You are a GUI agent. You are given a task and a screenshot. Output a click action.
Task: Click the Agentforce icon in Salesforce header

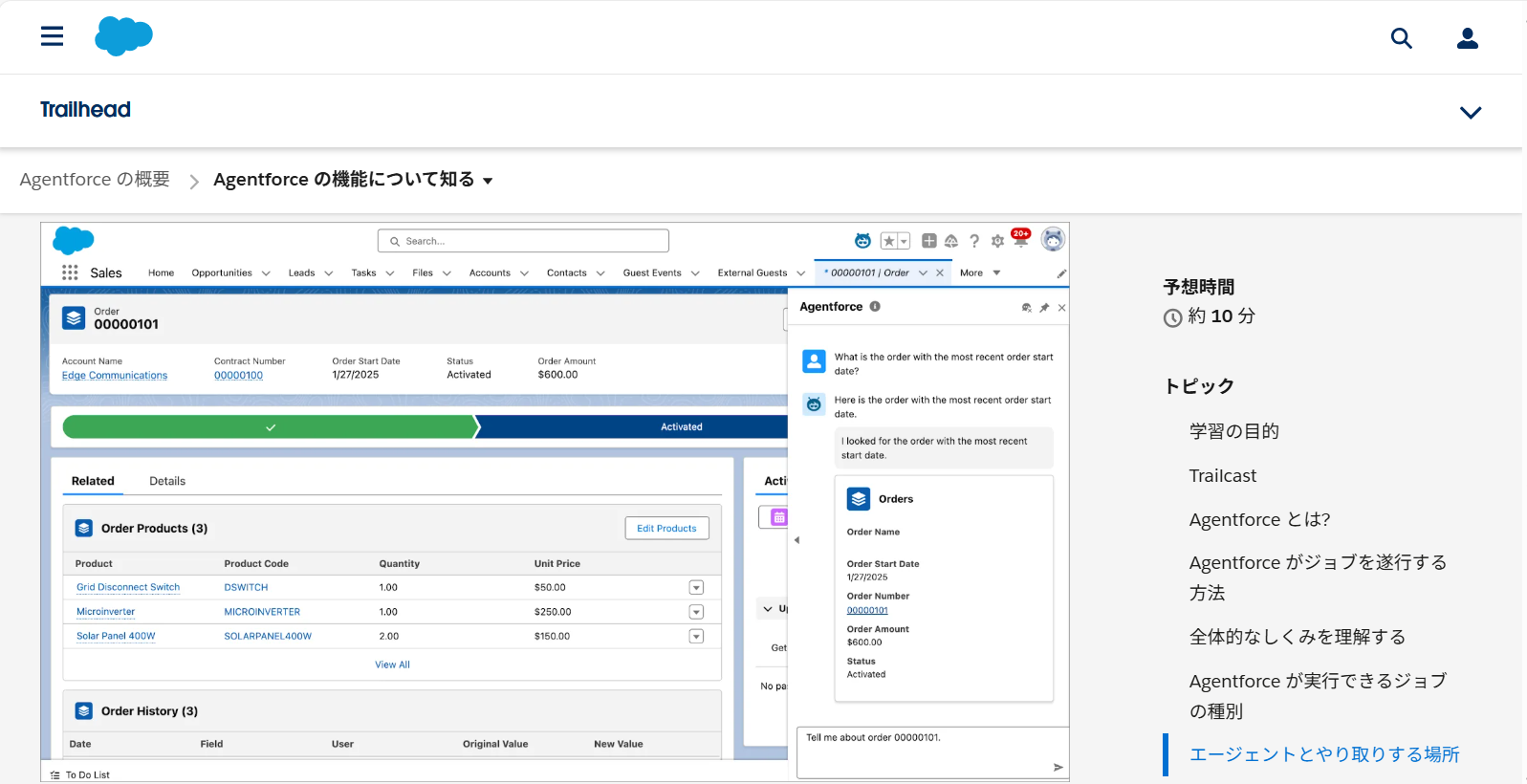(862, 241)
